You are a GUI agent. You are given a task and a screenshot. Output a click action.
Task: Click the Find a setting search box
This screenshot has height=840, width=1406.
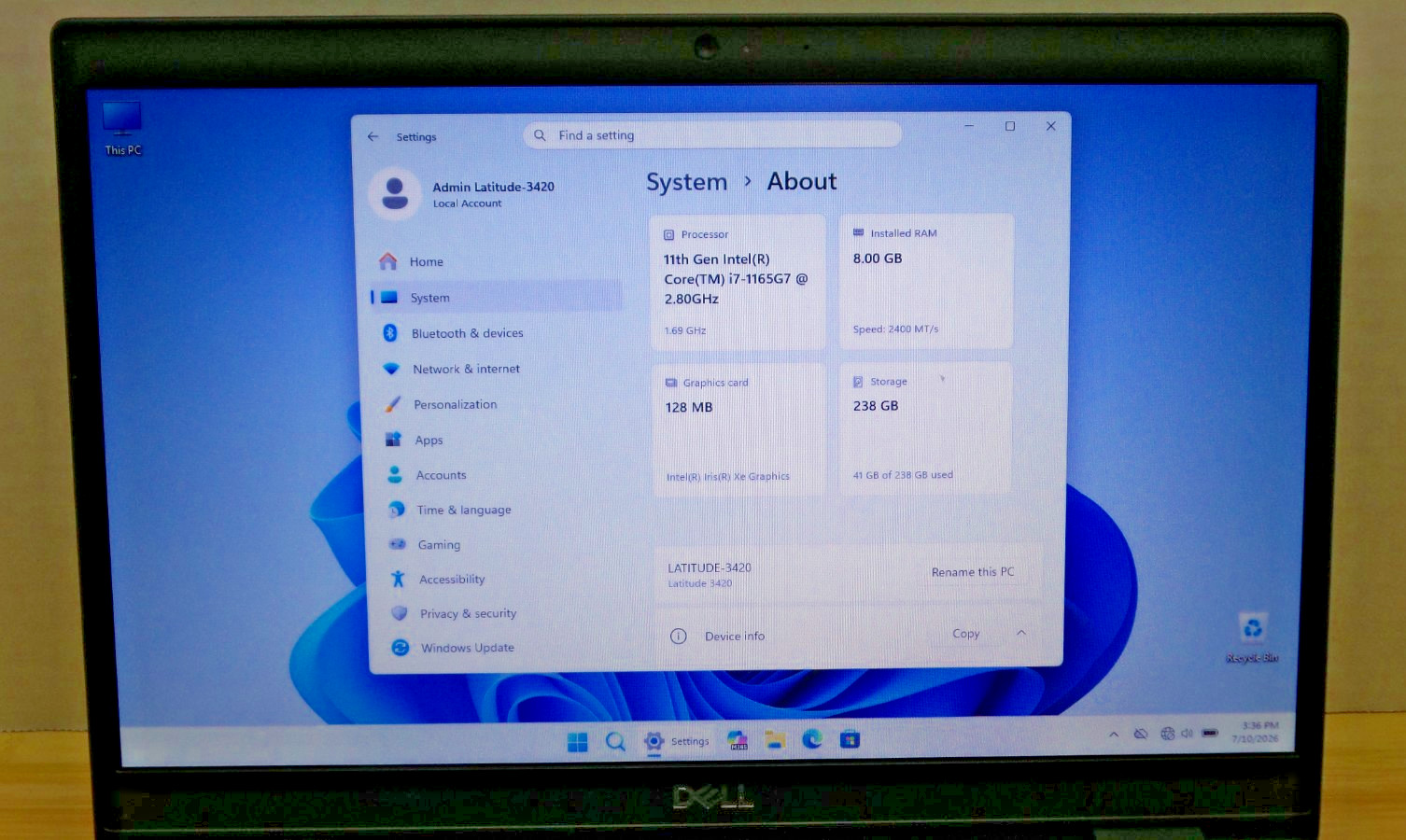point(712,135)
